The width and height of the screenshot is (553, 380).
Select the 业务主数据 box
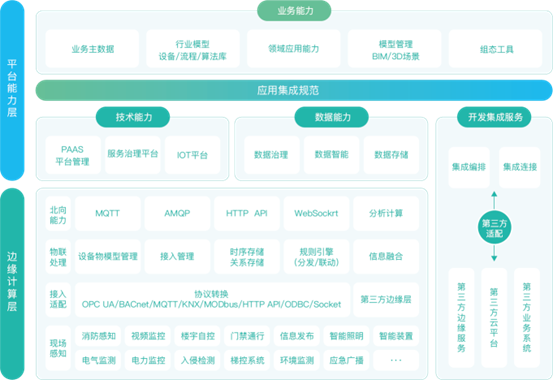[92, 49]
